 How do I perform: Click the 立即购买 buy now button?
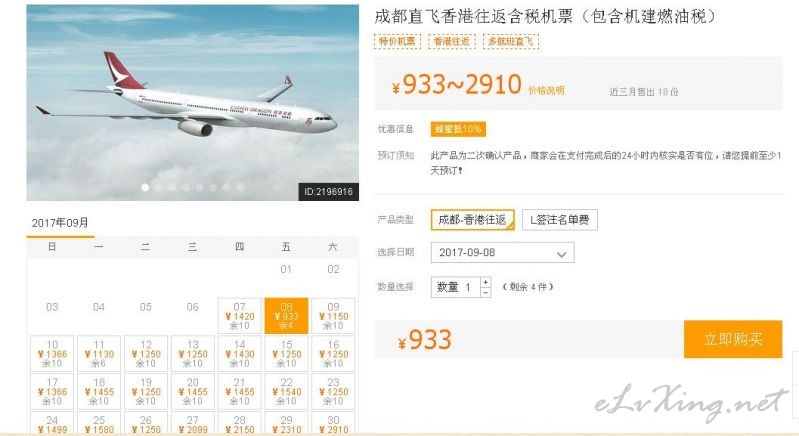(x=733, y=339)
